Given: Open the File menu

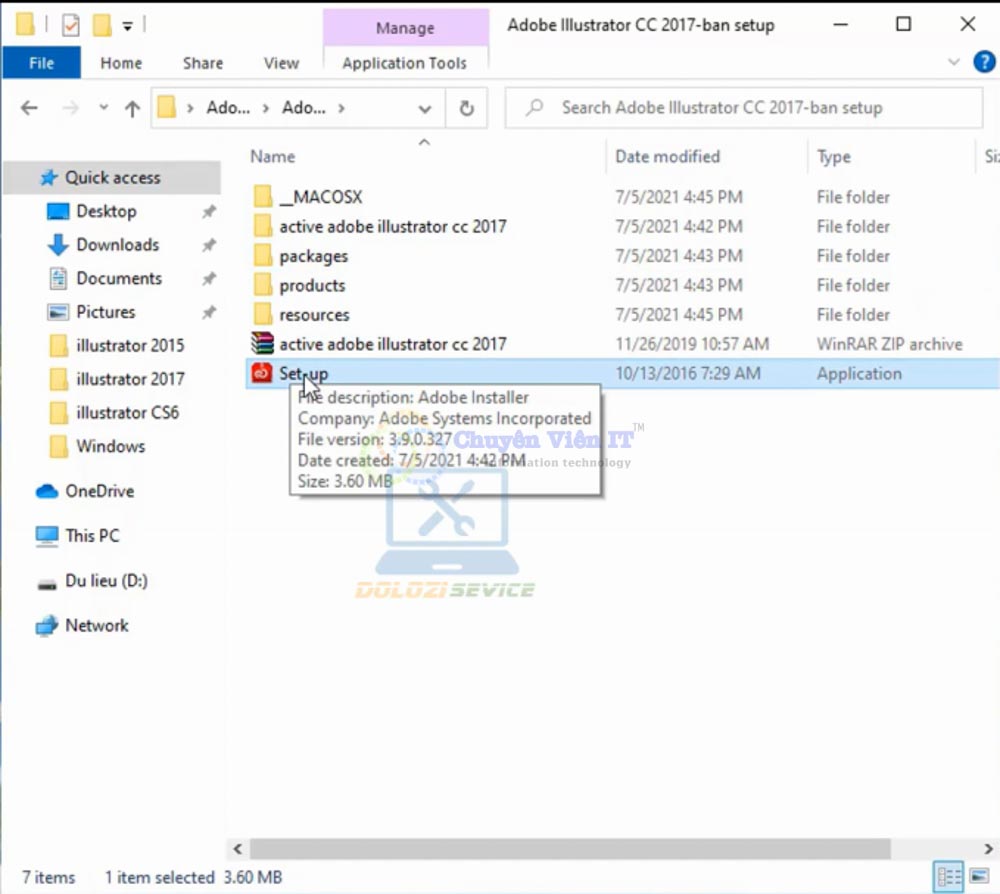Looking at the screenshot, I should tap(41, 63).
